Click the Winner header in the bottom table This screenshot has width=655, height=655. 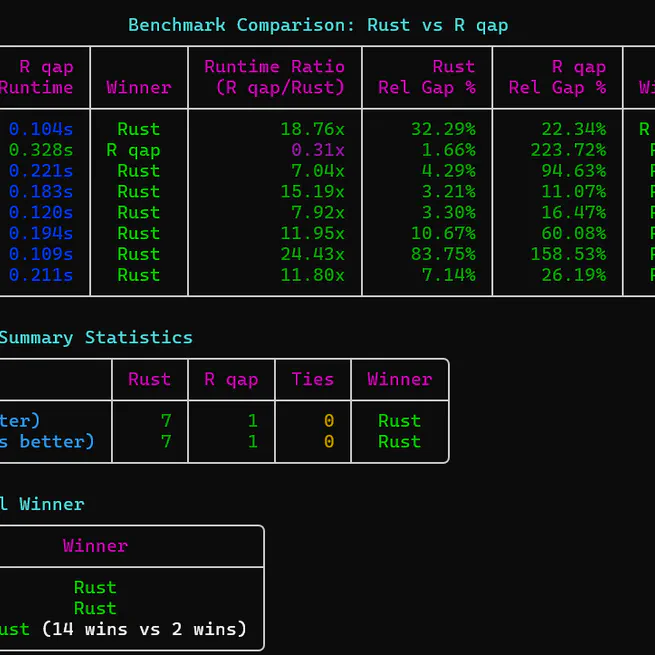coord(95,546)
